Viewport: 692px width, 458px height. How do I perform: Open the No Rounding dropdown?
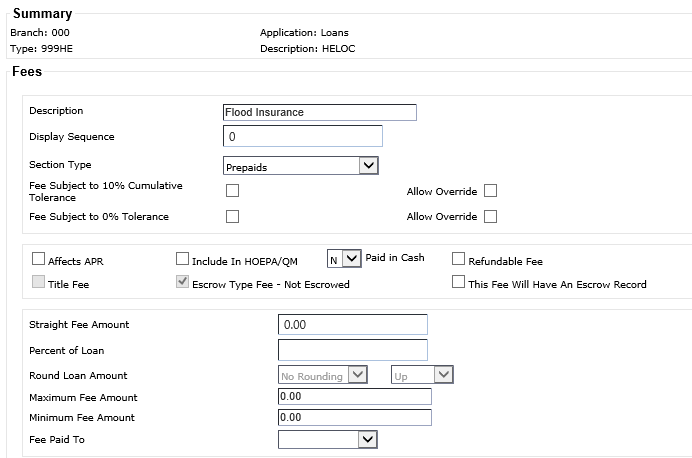tap(323, 375)
